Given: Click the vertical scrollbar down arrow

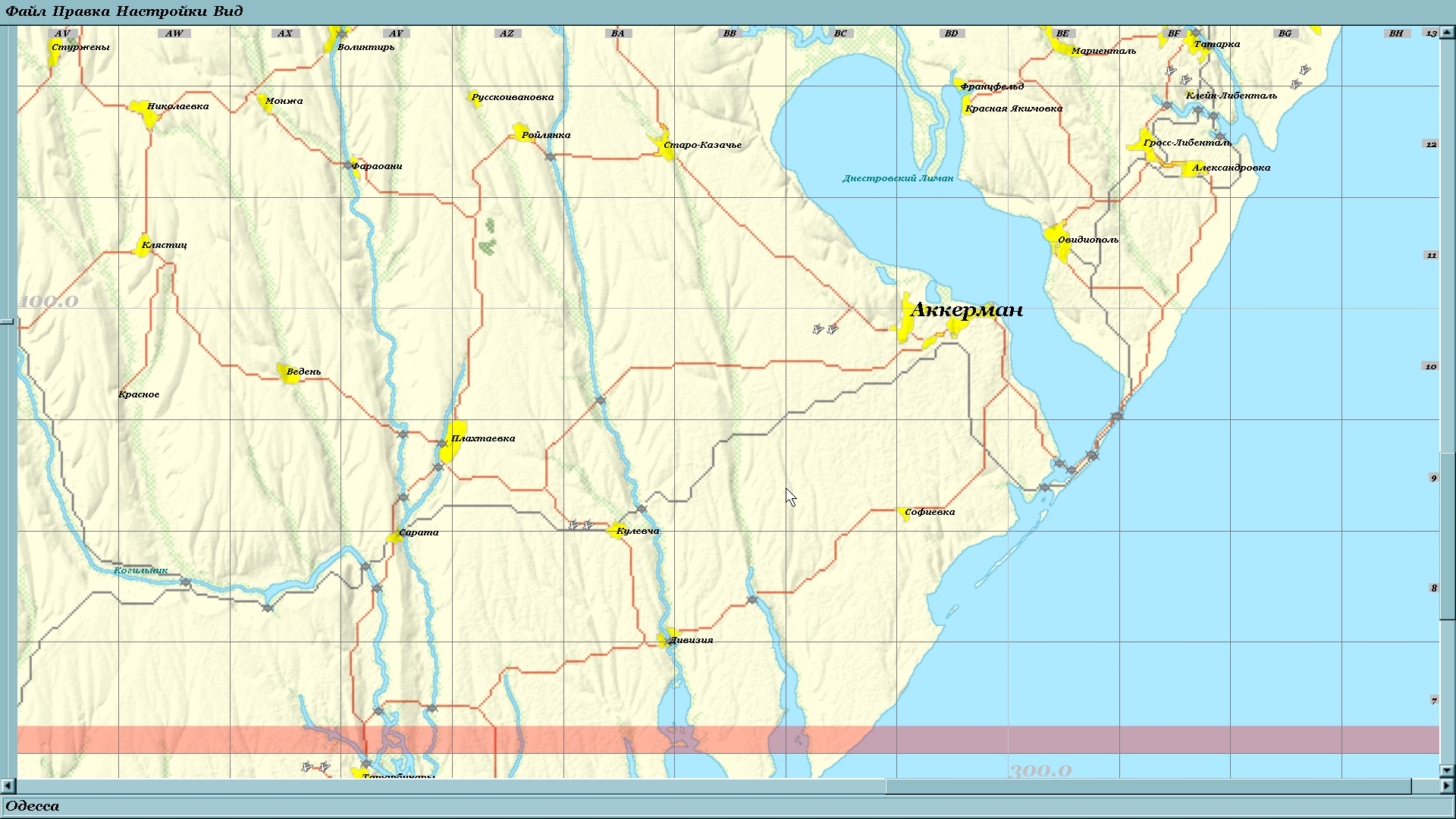Looking at the screenshot, I should (1447, 770).
